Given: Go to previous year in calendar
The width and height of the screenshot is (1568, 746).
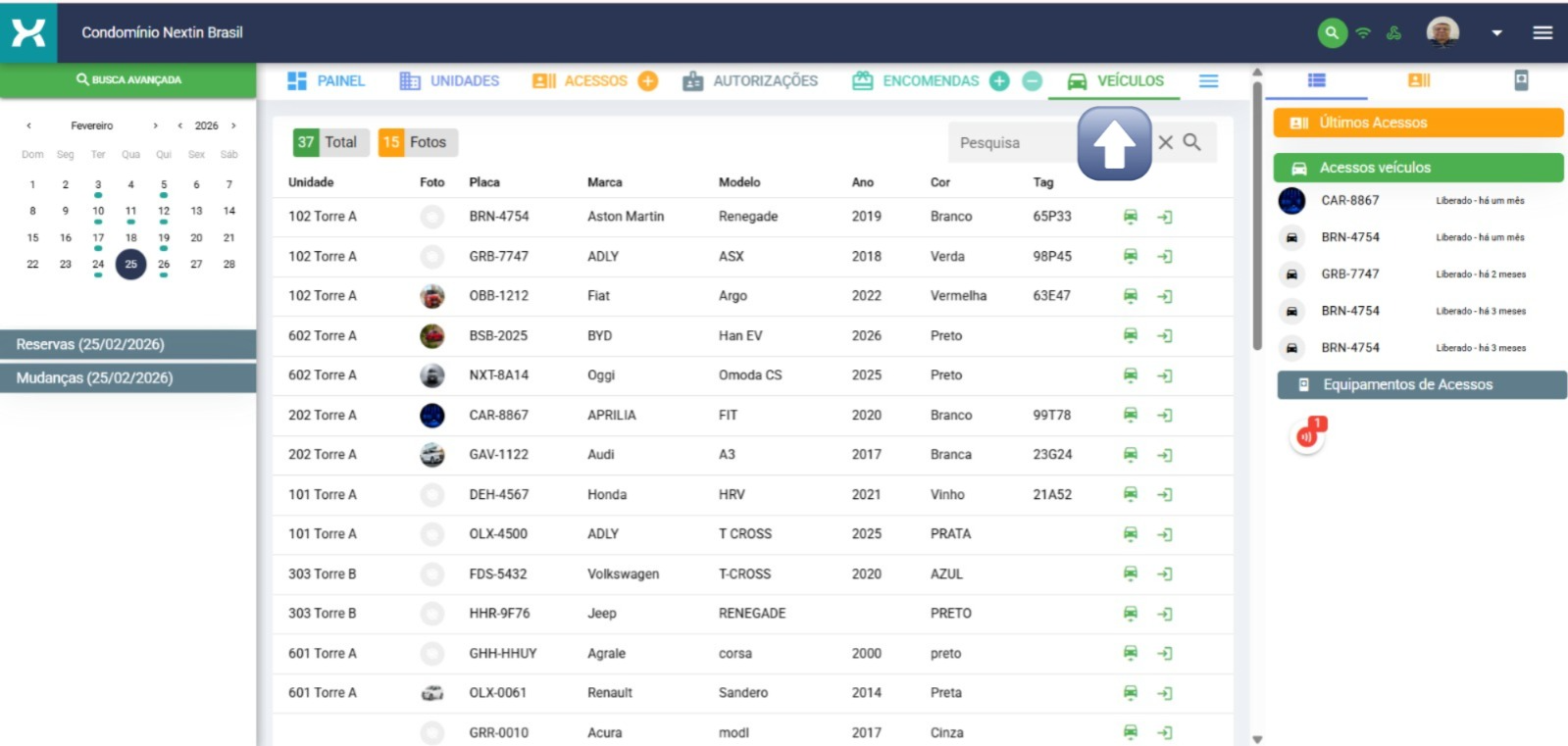Looking at the screenshot, I should tap(179, 125).
